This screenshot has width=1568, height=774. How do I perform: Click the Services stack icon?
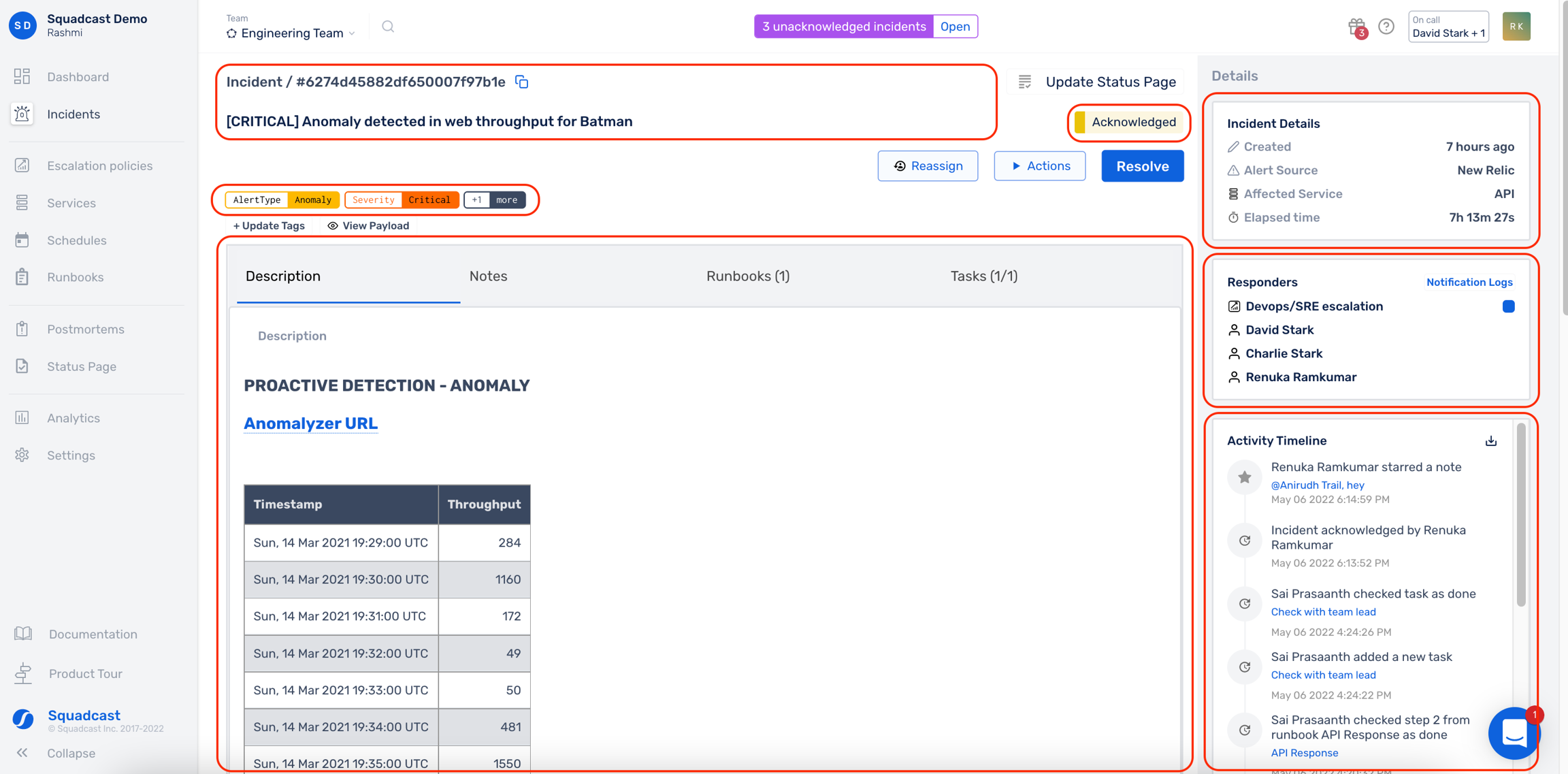click(22, 203)
